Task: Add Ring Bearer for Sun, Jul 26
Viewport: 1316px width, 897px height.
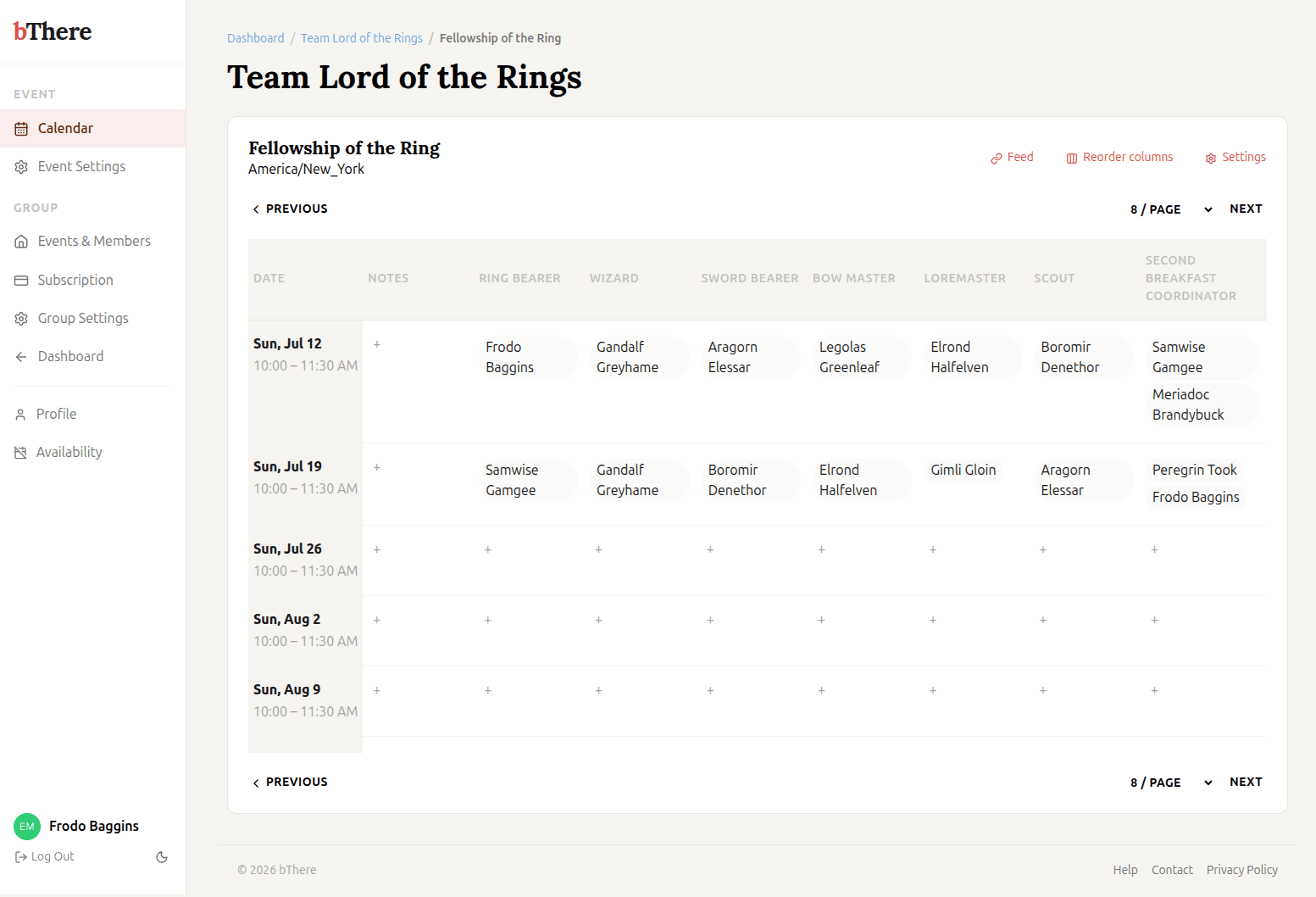Action: [x=488, y=549]
